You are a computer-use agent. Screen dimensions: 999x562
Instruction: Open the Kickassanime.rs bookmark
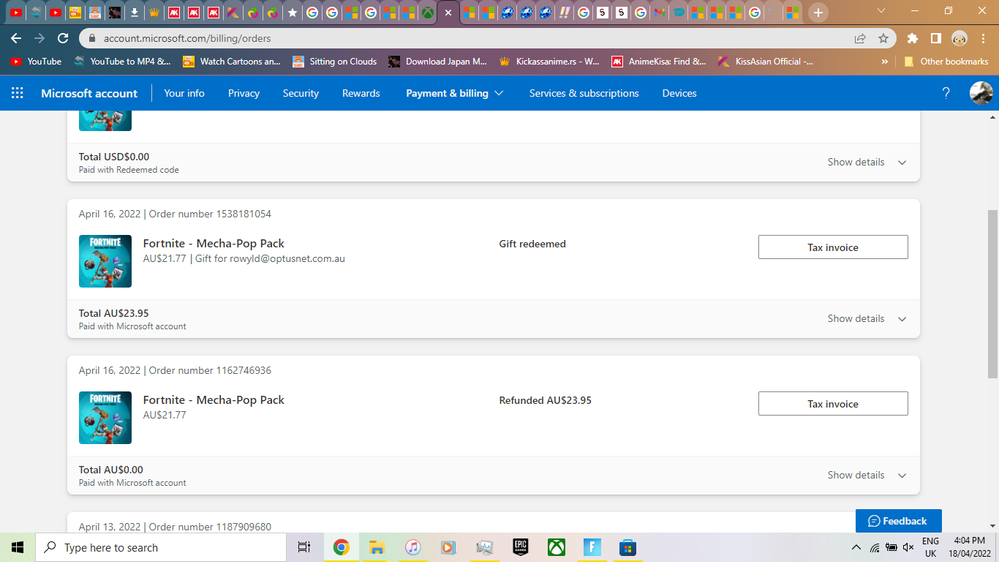[x=549, y=61]
